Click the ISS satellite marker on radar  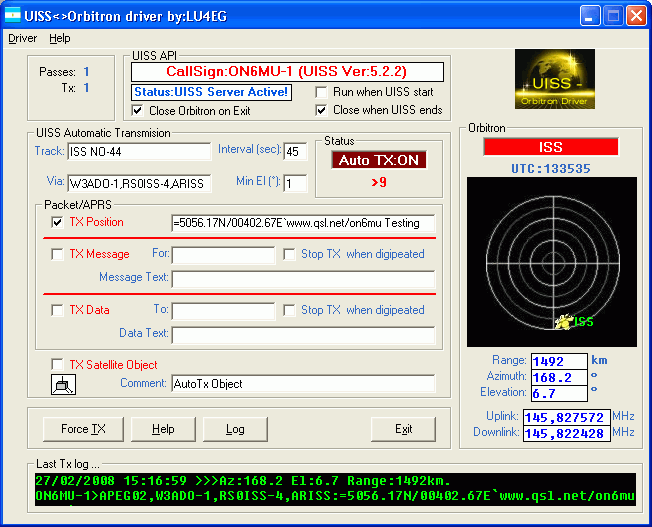[x=565, y=322]
